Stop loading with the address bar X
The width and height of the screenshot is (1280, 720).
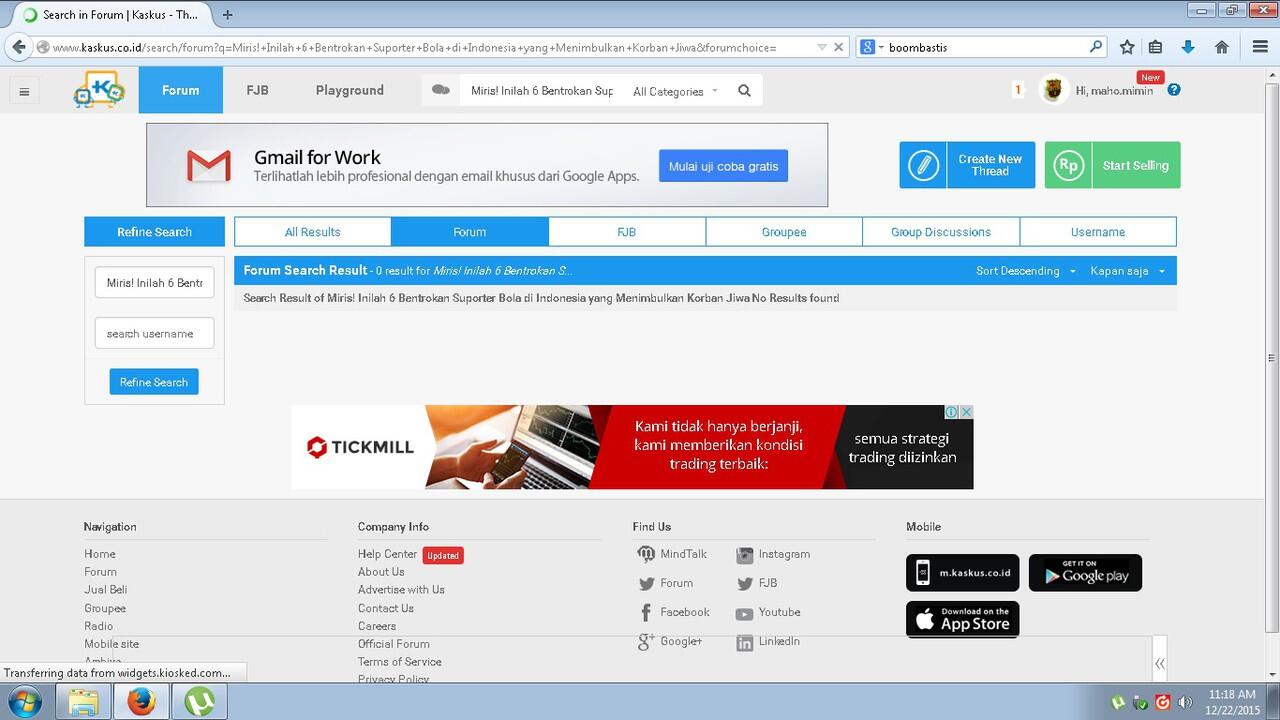(839, 47)
